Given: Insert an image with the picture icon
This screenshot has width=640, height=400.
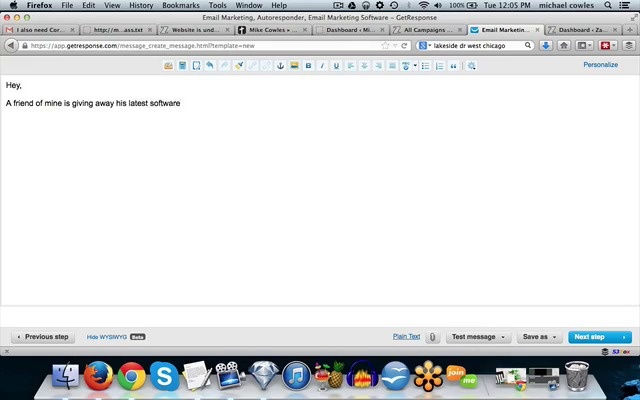Looking at the screenshot, I should tap(294, 66).
